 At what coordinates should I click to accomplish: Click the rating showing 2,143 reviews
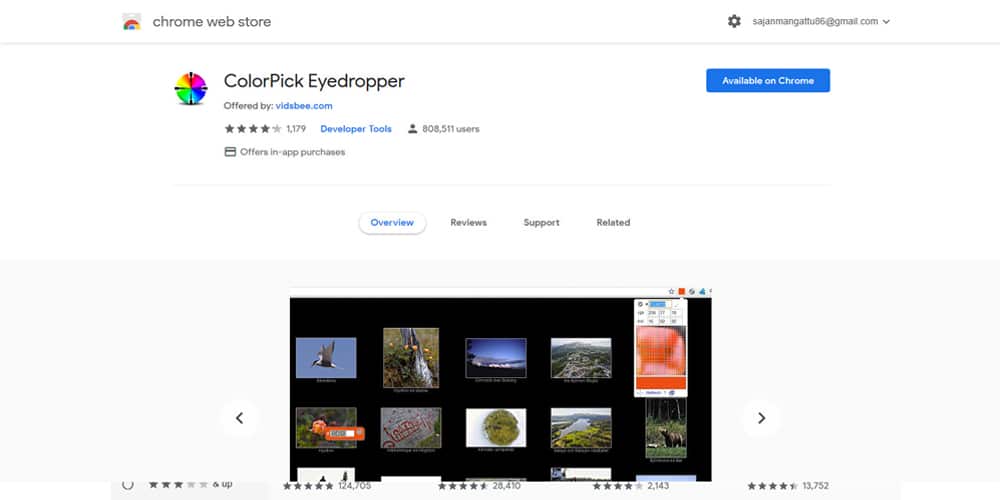[631, 486]
